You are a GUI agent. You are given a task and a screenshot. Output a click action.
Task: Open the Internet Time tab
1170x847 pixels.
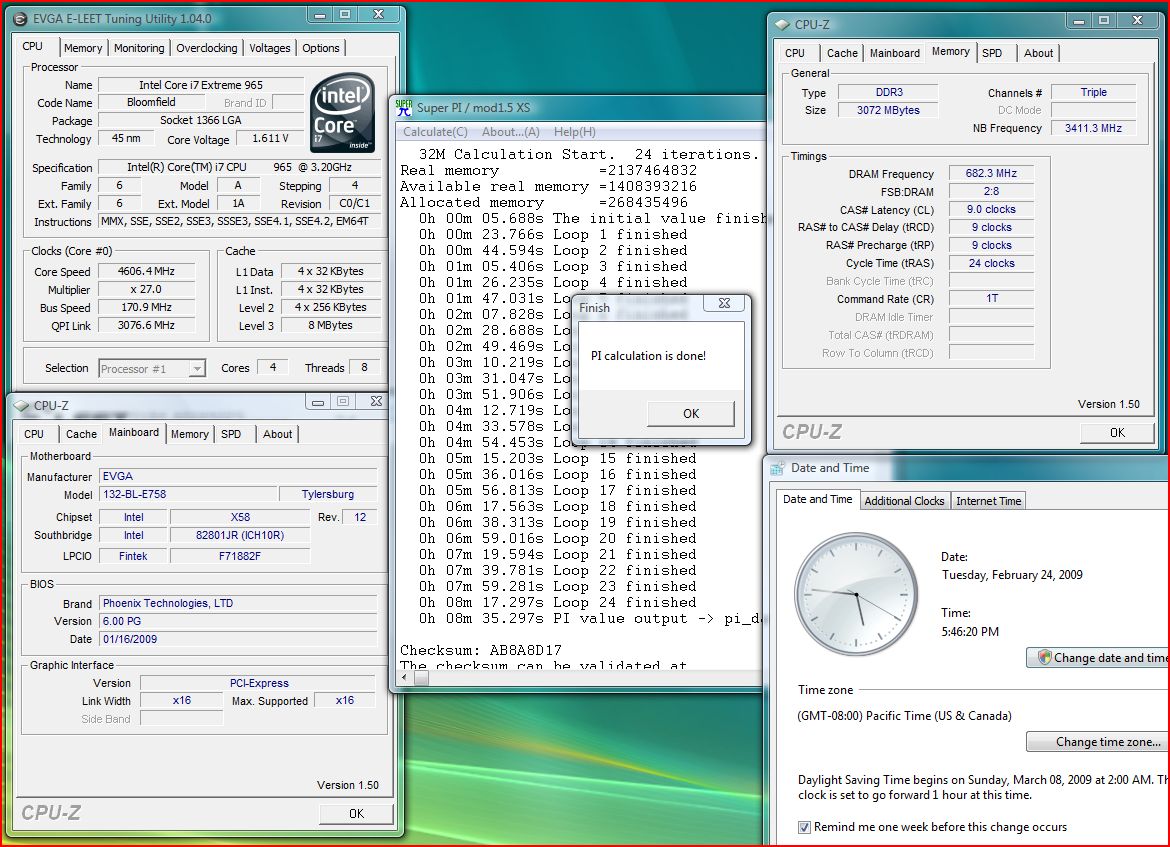tap(989, 501)
